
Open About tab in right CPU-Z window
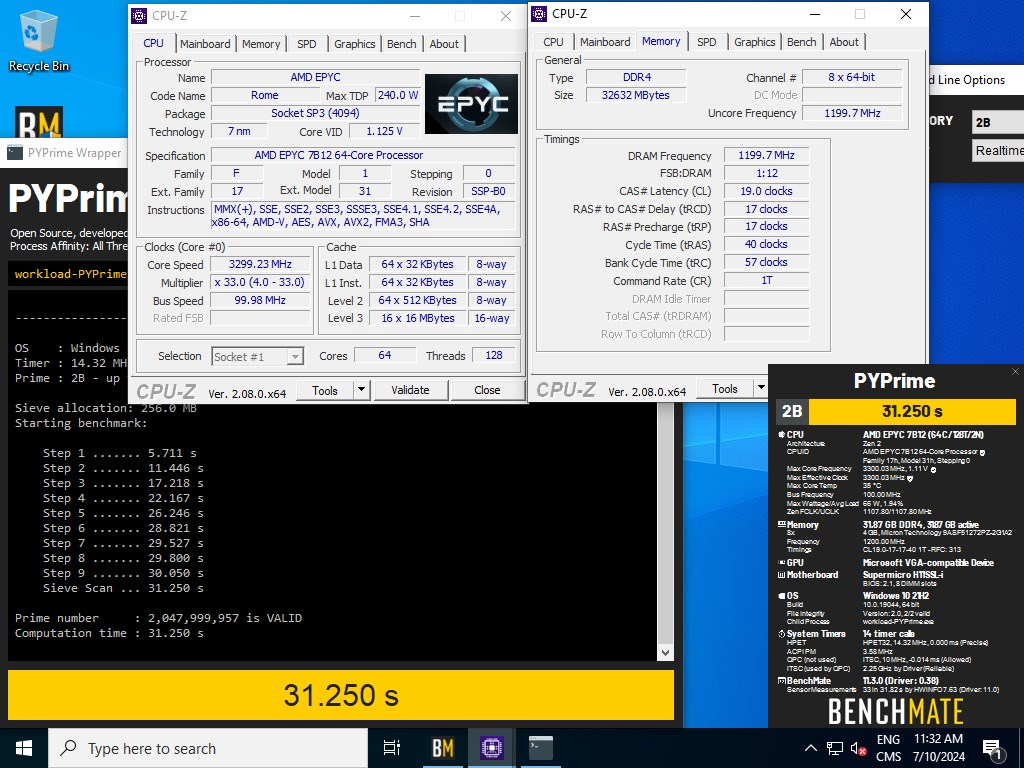click(844, 42)
